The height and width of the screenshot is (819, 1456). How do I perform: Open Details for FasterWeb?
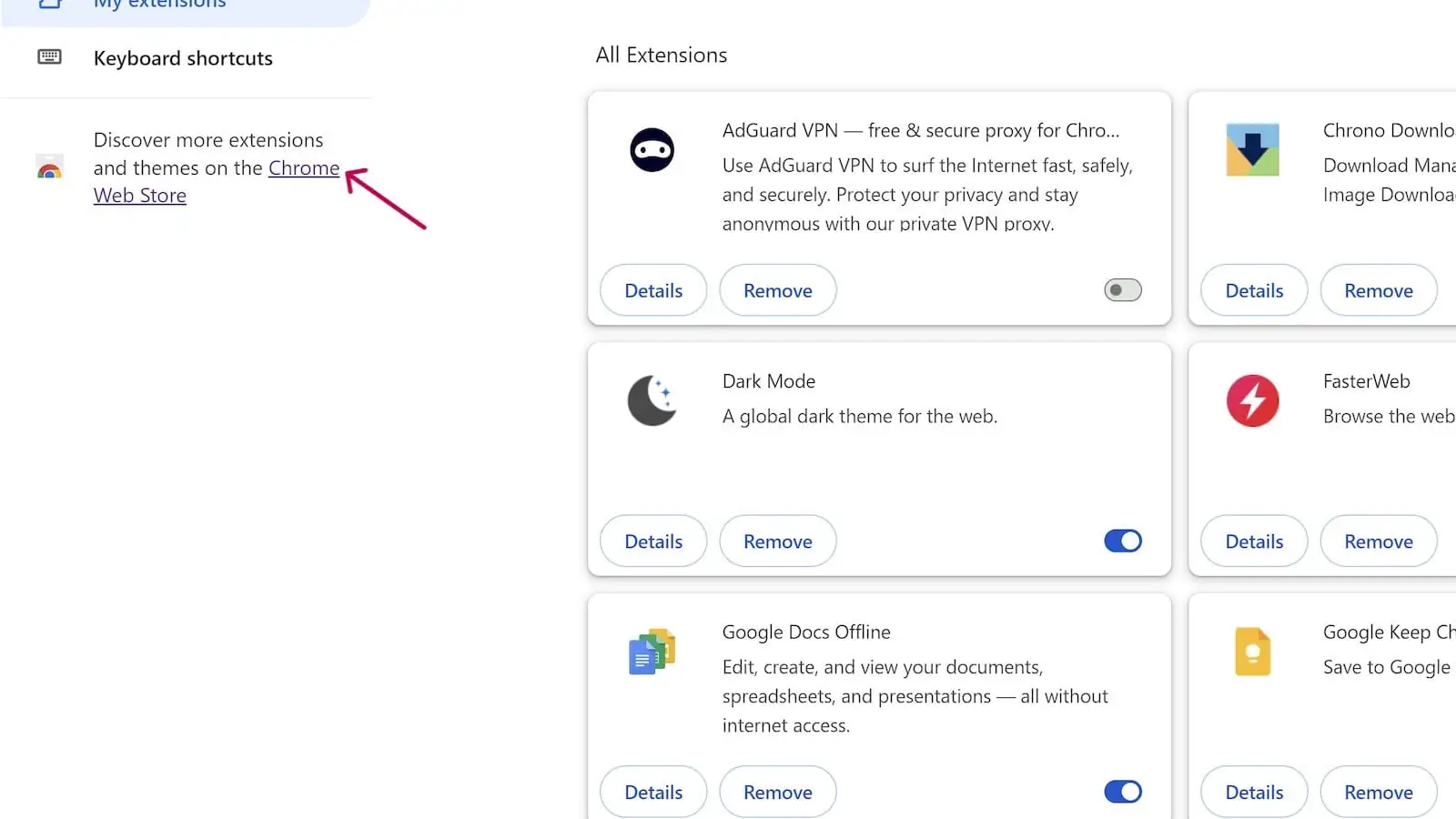(x=1254, y=541)
